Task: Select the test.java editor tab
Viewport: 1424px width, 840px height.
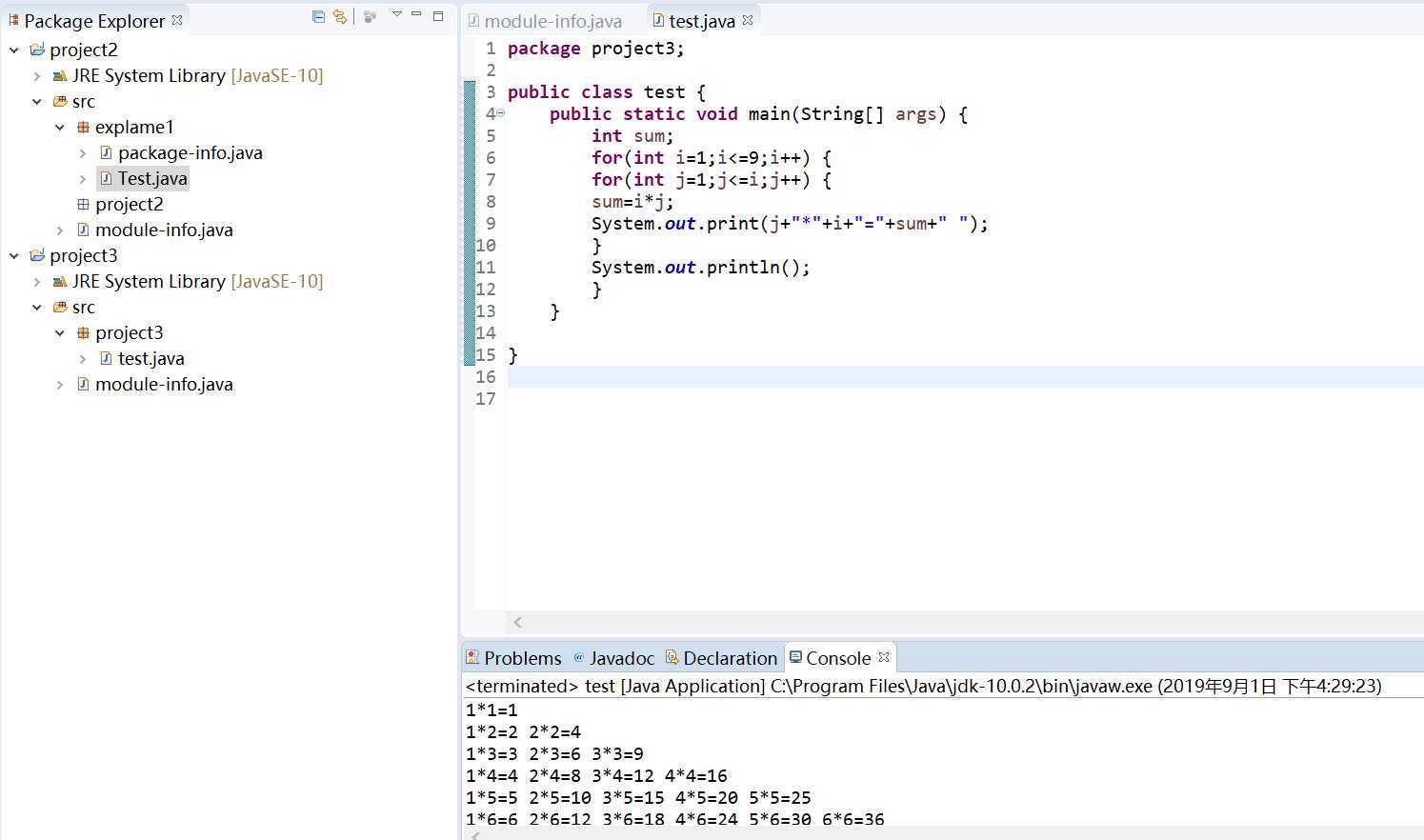Action: click(x=701, y=20)
